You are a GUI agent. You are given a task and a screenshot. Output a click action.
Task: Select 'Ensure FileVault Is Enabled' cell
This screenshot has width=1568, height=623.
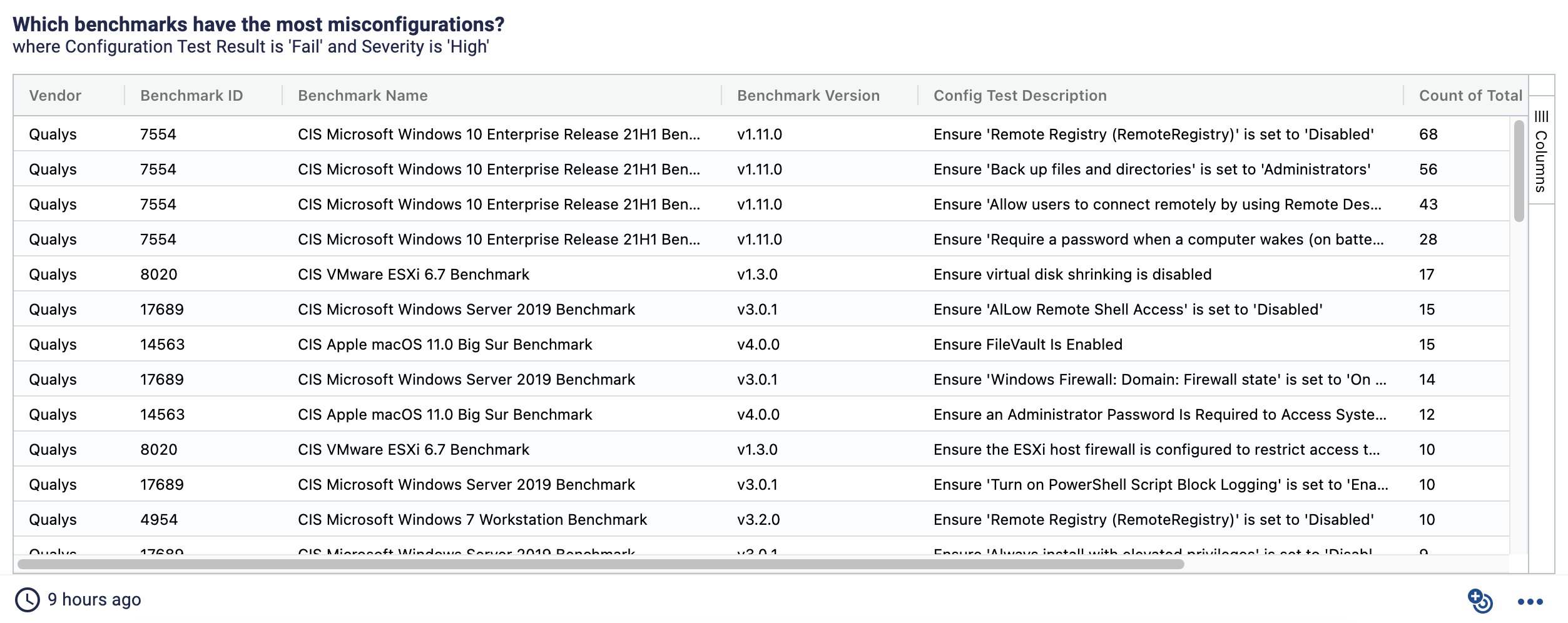tap(1028, 345)
